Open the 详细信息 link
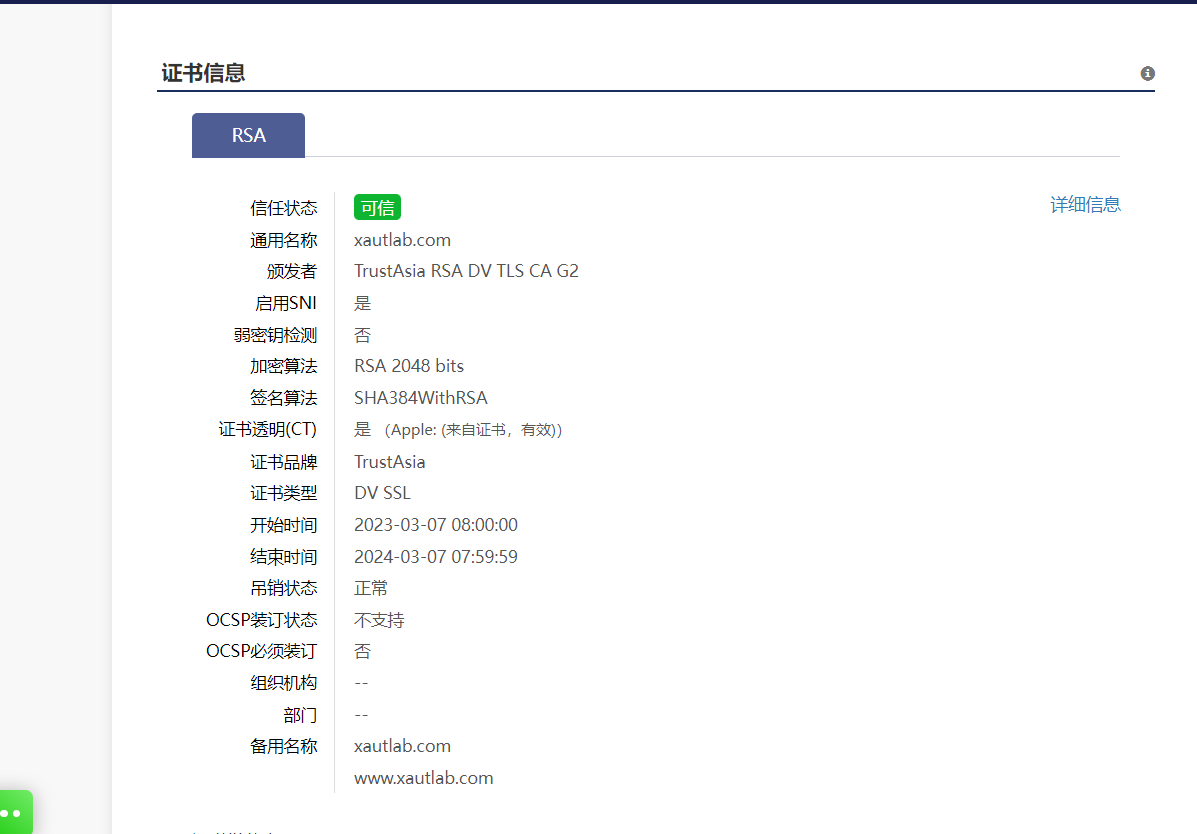Image resolution: width=1197 pixels, height=834 pixels. [x=1085, y=205]
